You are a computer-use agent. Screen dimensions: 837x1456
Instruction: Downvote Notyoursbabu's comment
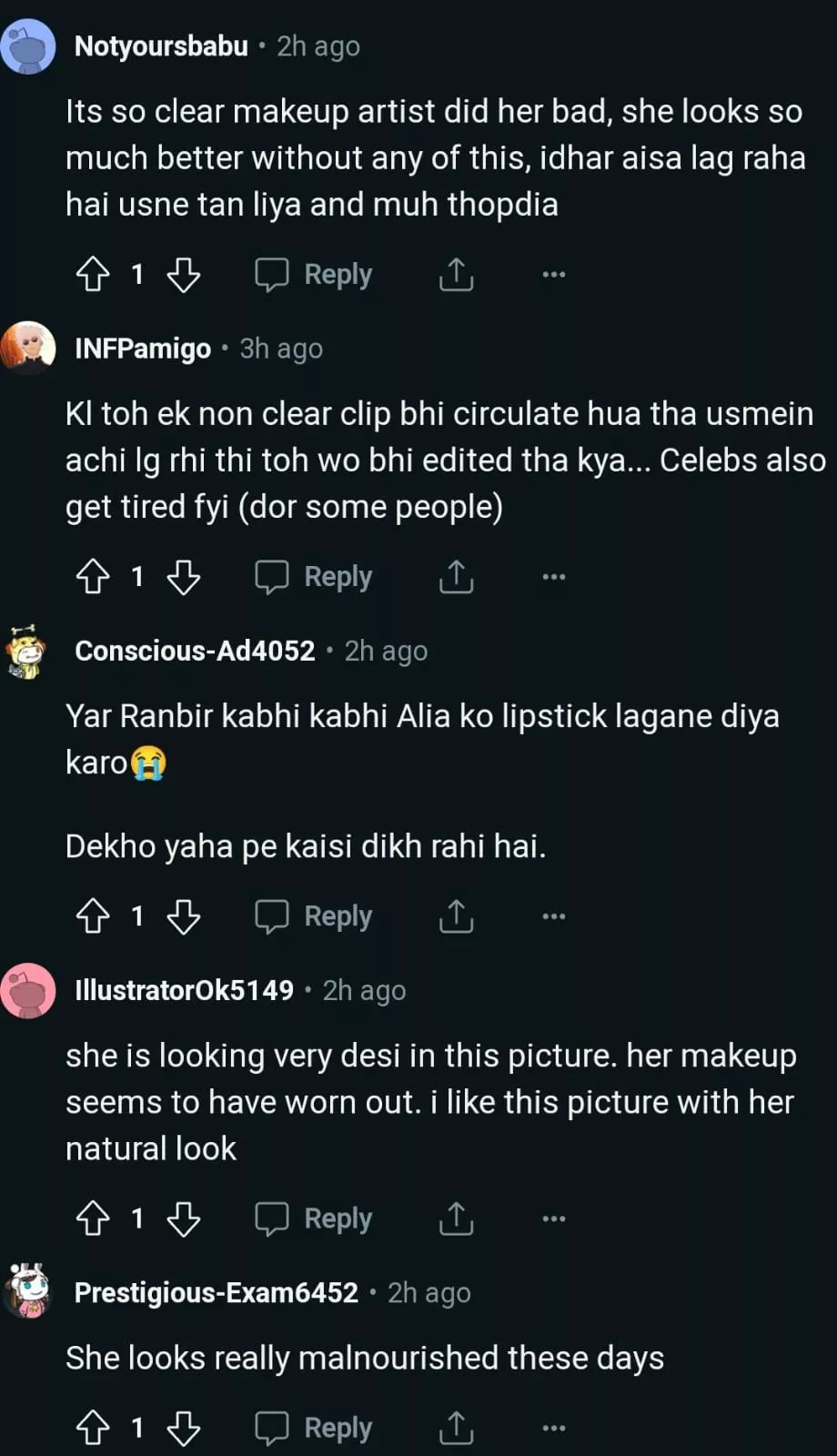184,274
